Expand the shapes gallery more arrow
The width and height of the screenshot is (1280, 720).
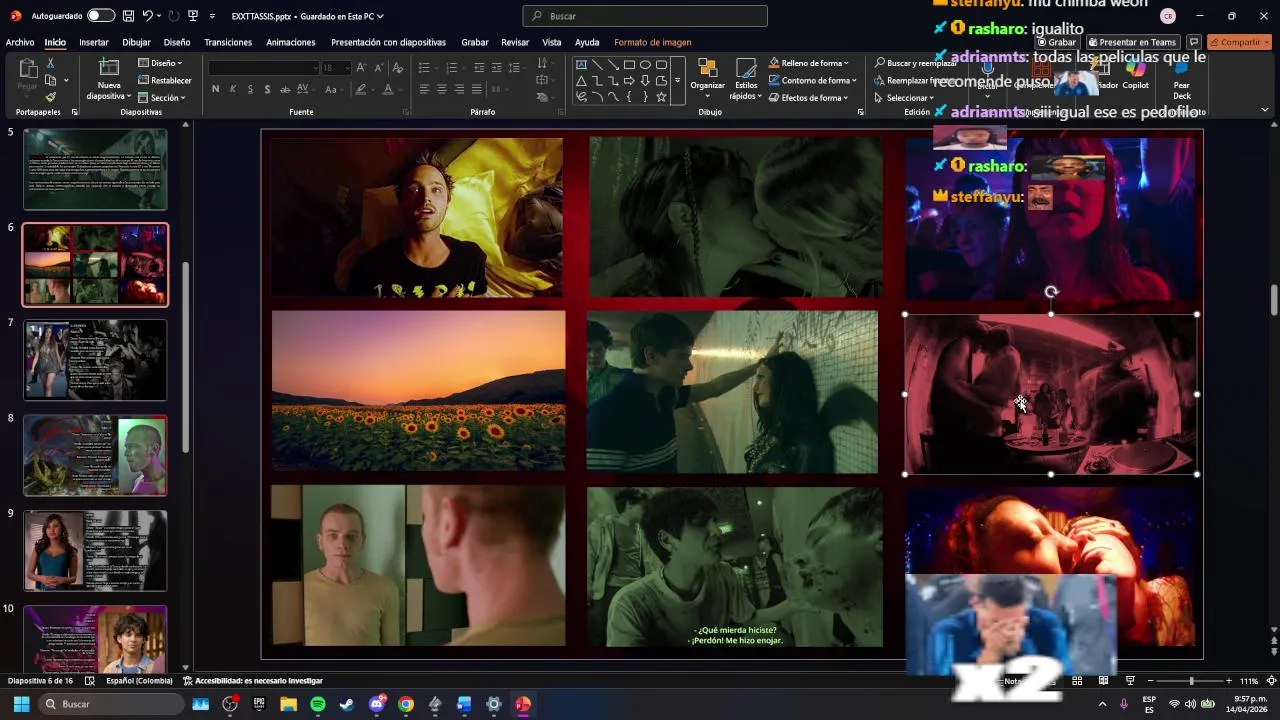677,81
